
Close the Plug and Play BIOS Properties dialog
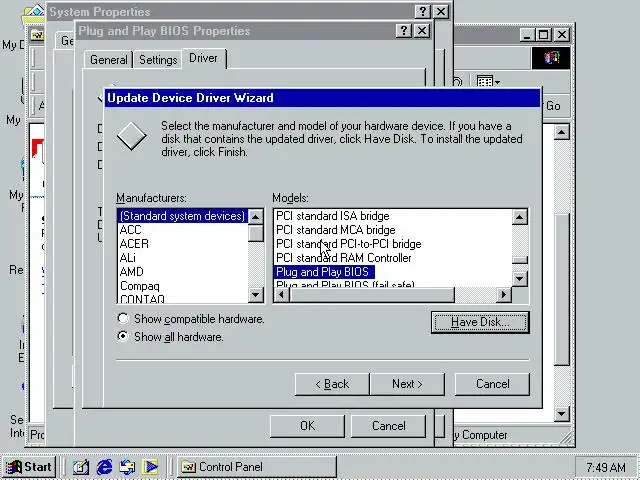(422, 31)
